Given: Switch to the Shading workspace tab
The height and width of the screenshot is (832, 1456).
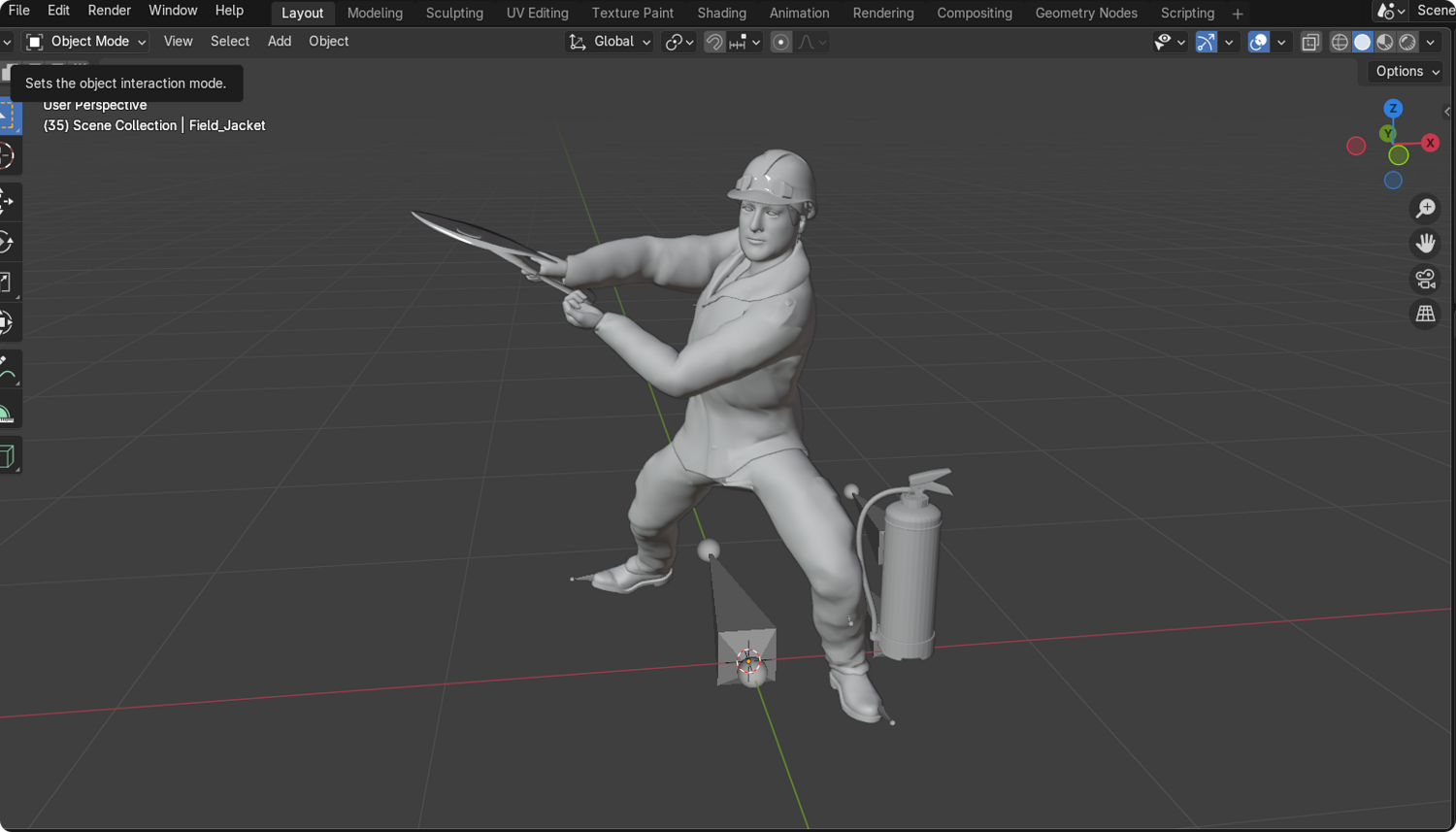Looking at the screenshot, I should [721, 13].
